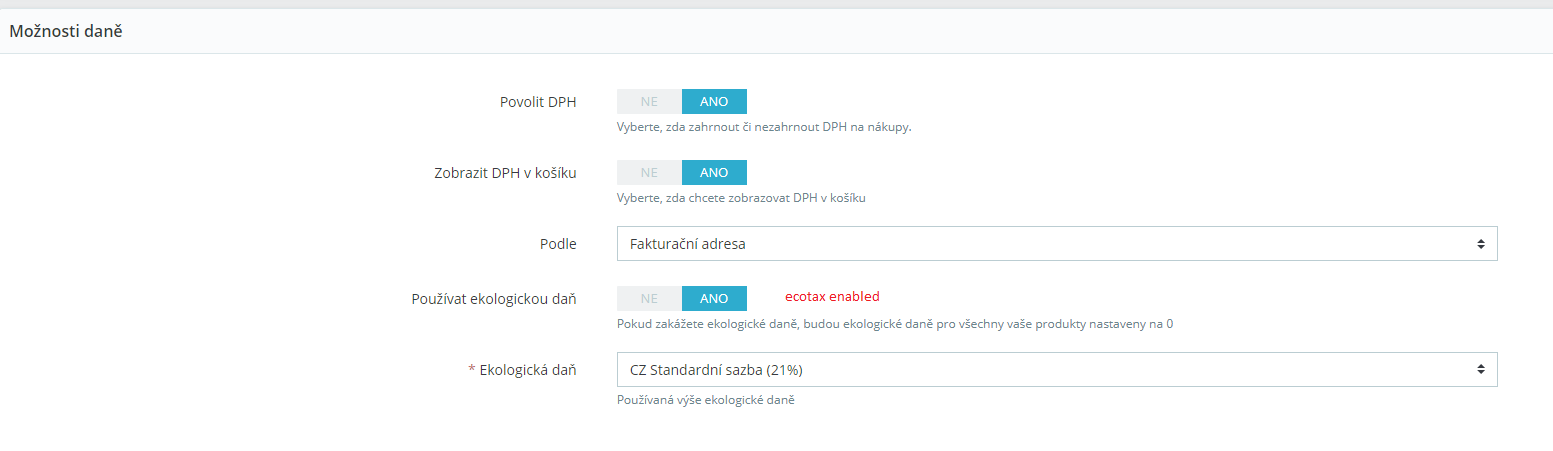Select ANO for Zobrazit DPH v košíku

pyautogui.click(x=714, y=173)
